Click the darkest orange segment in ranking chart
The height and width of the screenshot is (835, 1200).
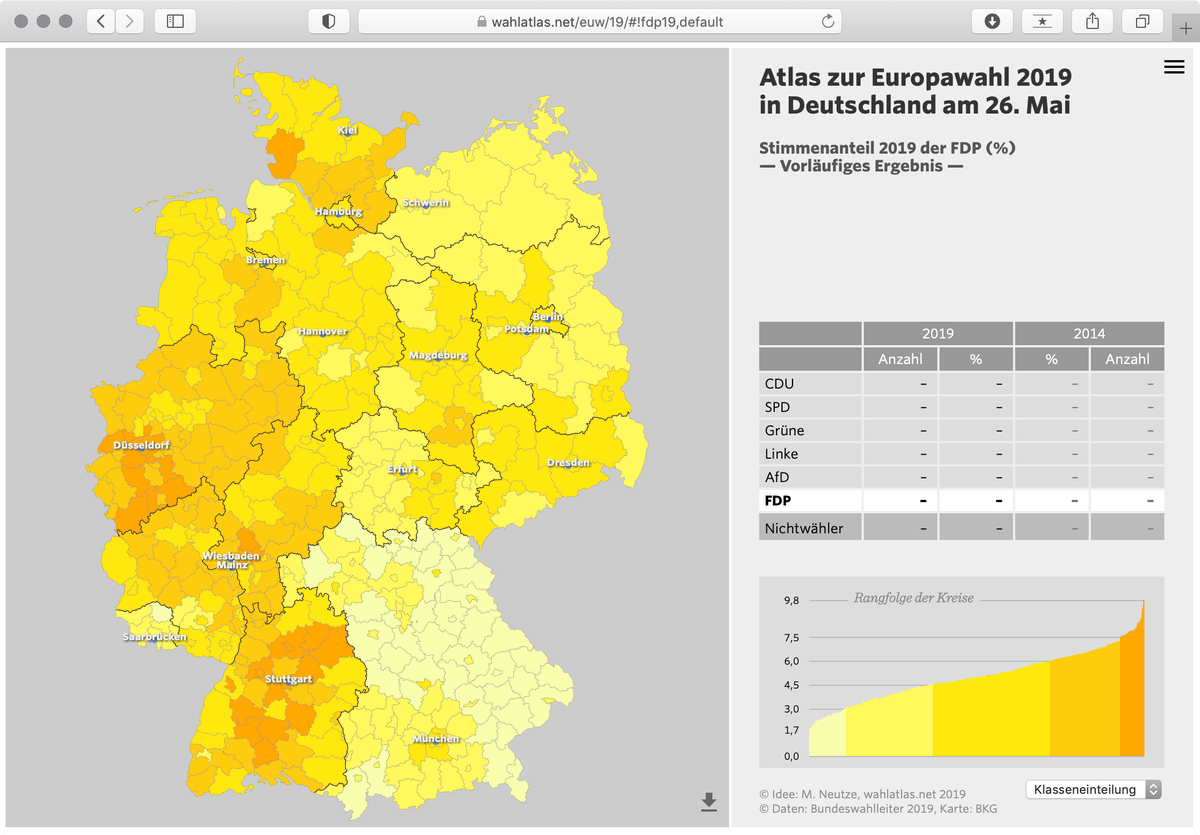(1132, 700)
